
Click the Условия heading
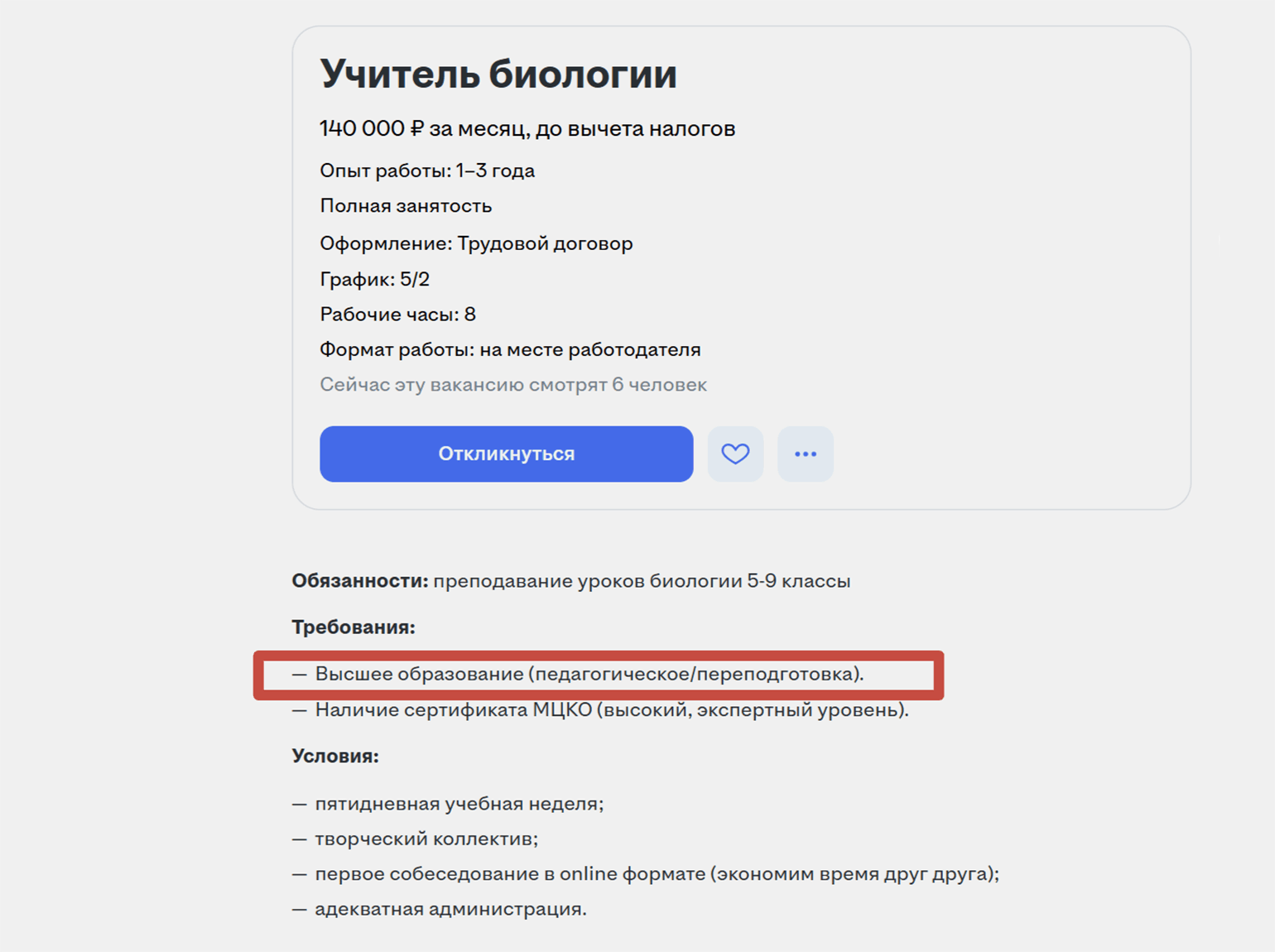tap(335, 757)
